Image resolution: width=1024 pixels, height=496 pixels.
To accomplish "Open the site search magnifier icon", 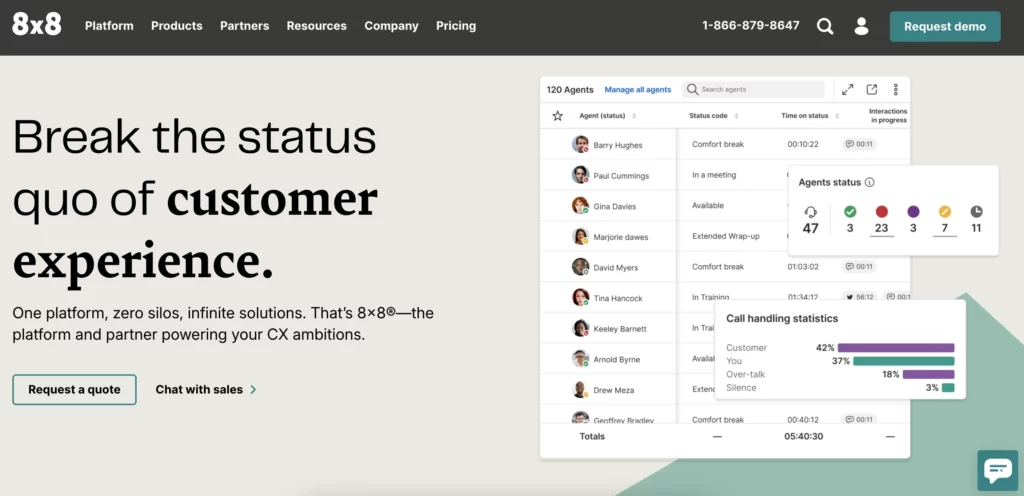I will 825,26.
